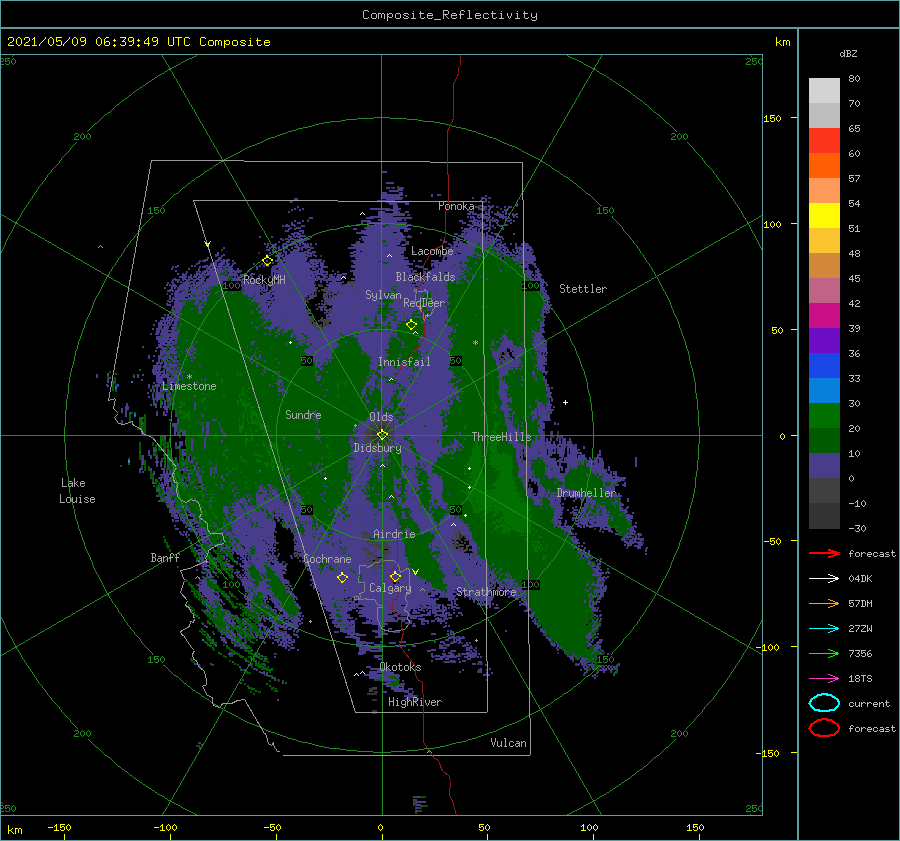Image resolution: width=900 pixels, height=841 pixels.
Task: Select the 80 dBZ light gray swatch
Action: [x=824, y=90]
